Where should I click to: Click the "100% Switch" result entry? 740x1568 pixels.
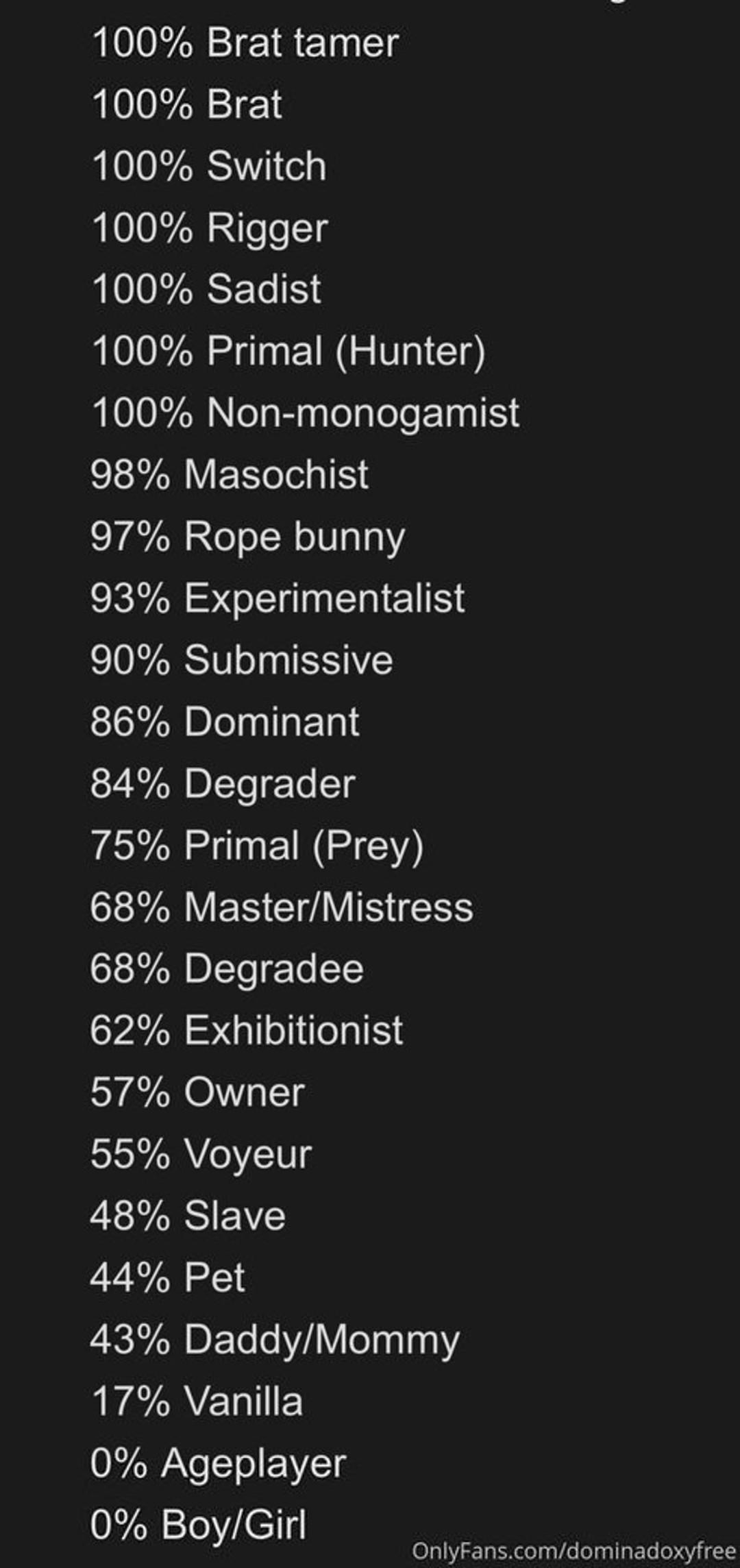click(x=208, y=167)
